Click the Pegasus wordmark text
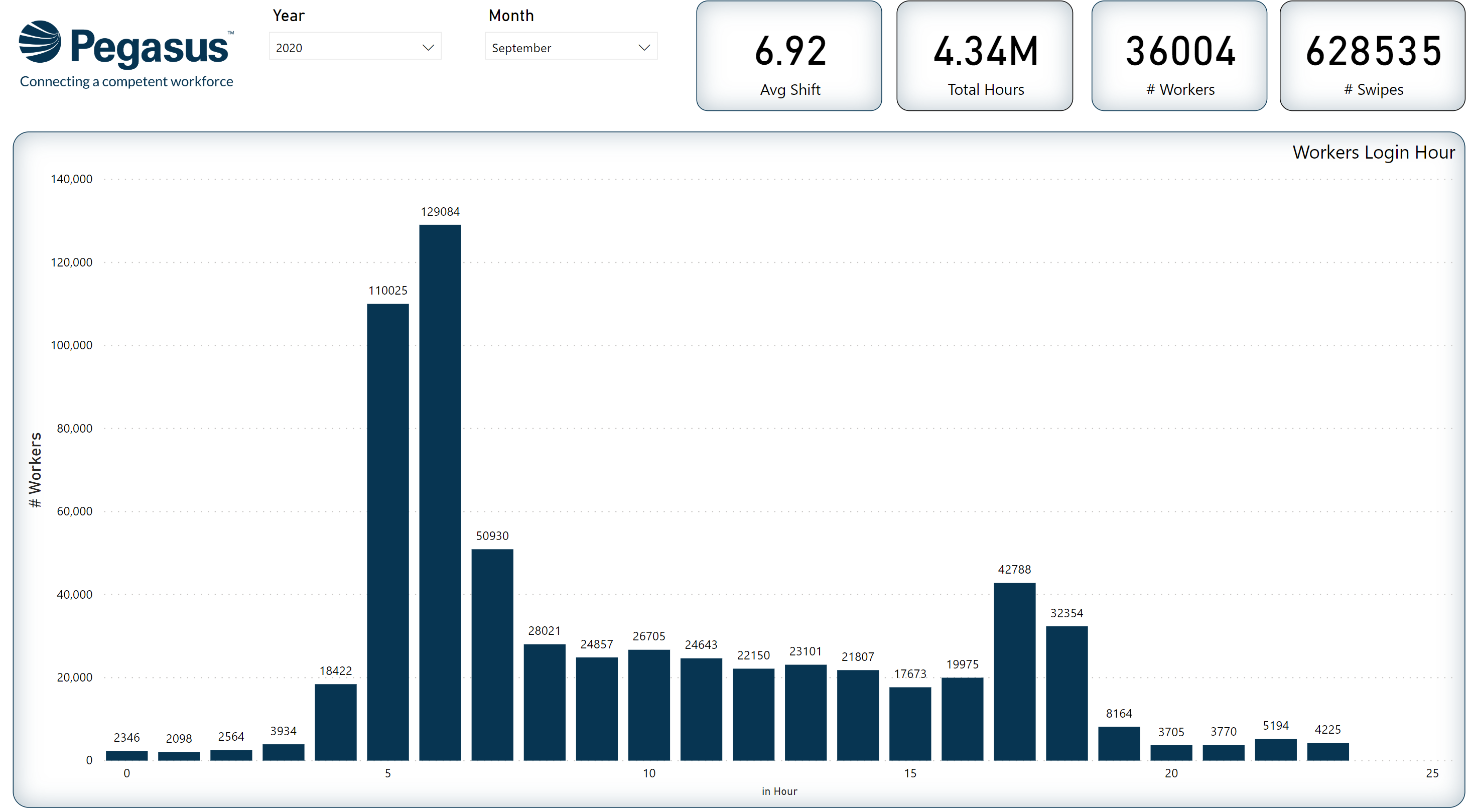The width and height of the screenshot is (1470, 812). coord(149,47)
